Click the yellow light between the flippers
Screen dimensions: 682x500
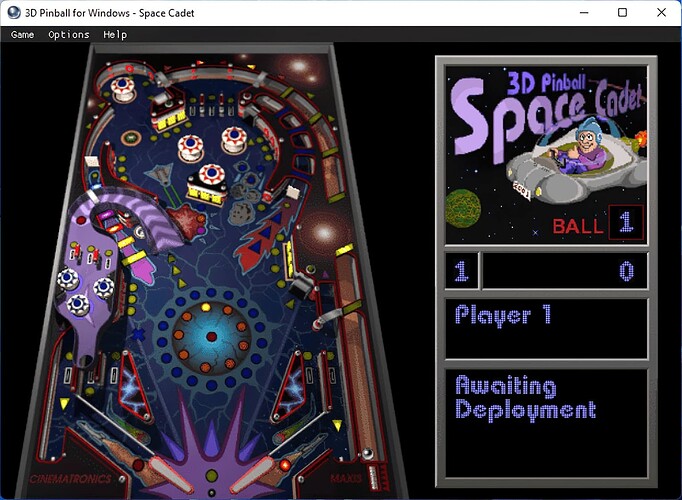(x=212, y=475)
